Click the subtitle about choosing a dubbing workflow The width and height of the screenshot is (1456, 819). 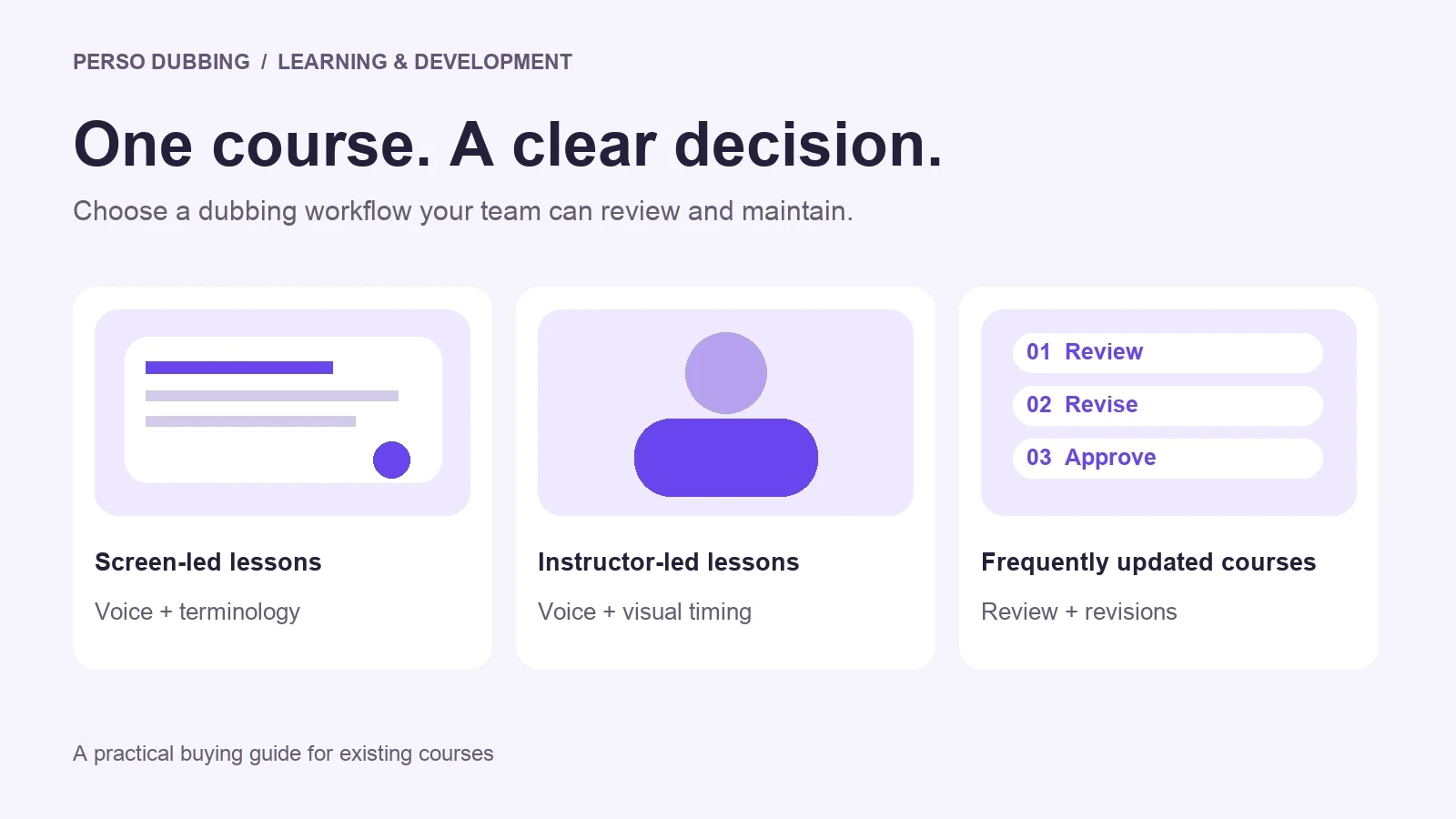[463, 211]
